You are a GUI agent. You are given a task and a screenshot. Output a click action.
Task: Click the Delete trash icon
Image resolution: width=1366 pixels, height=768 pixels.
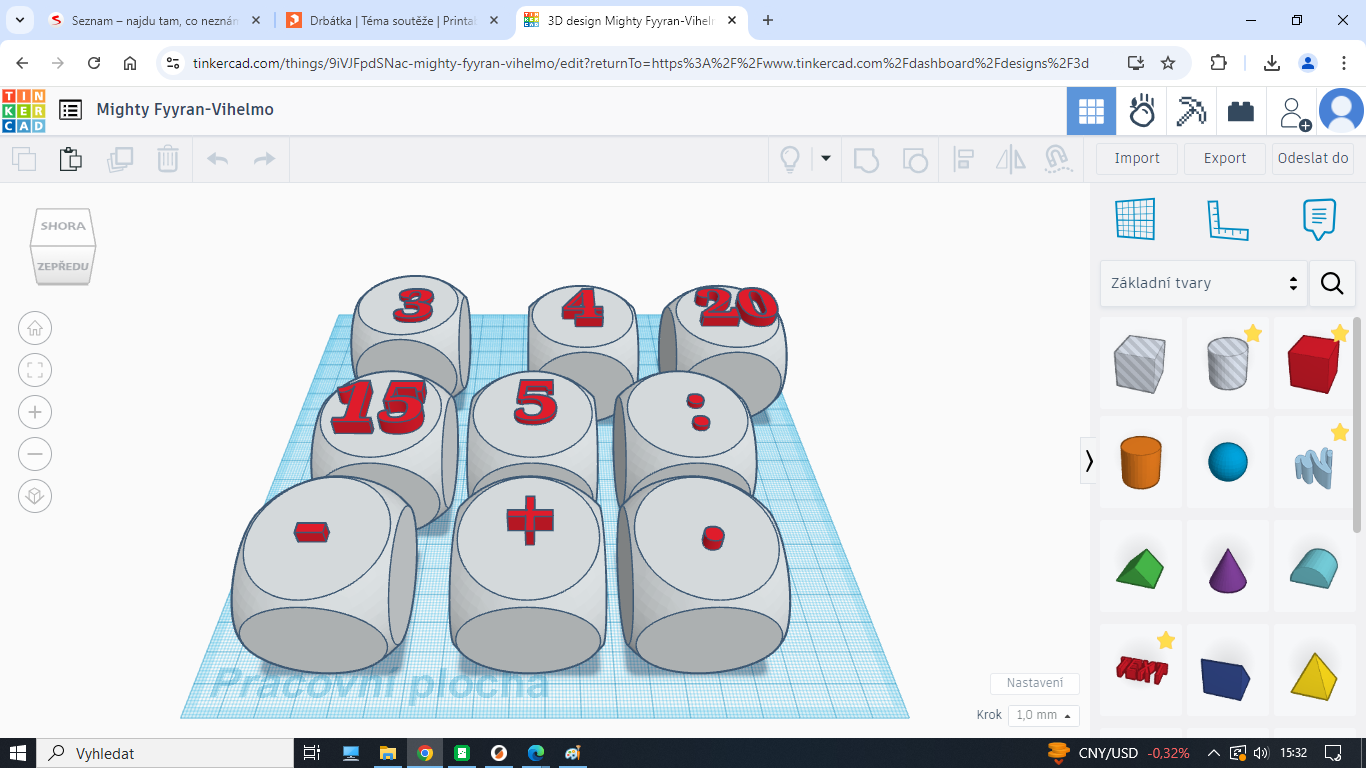click(x=168, y=158)
